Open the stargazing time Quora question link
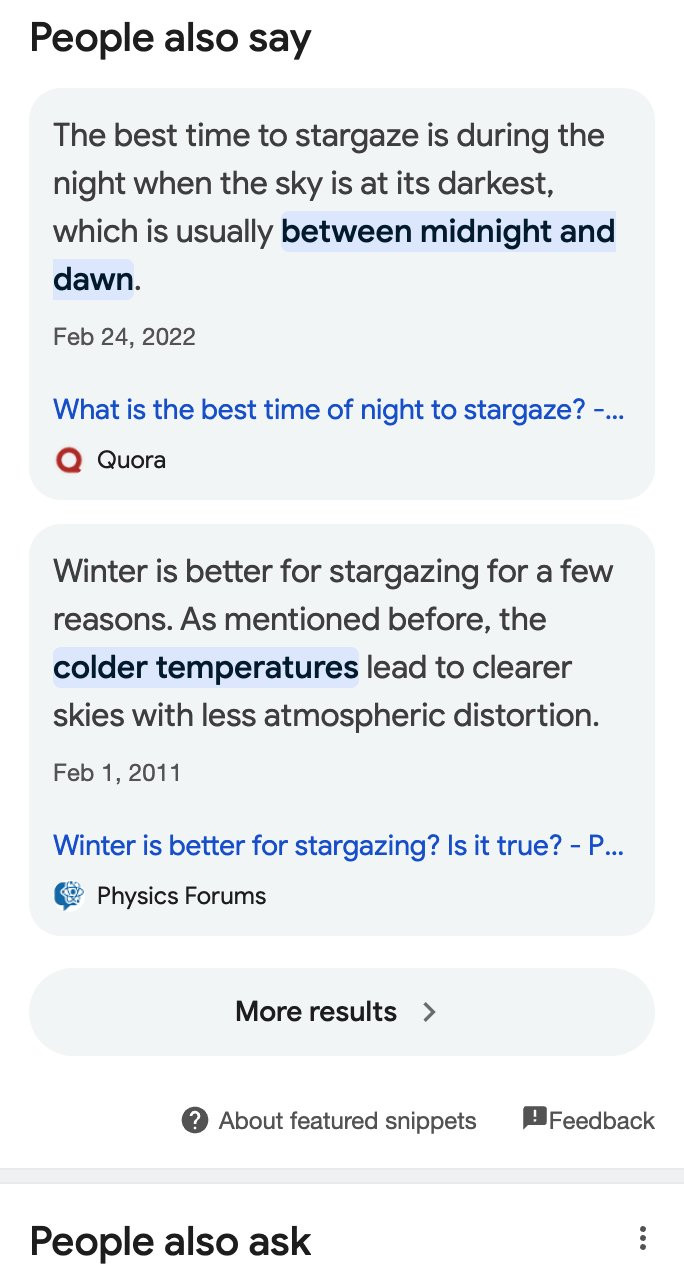Screen dimensions: 684x1286 point(338,409)
